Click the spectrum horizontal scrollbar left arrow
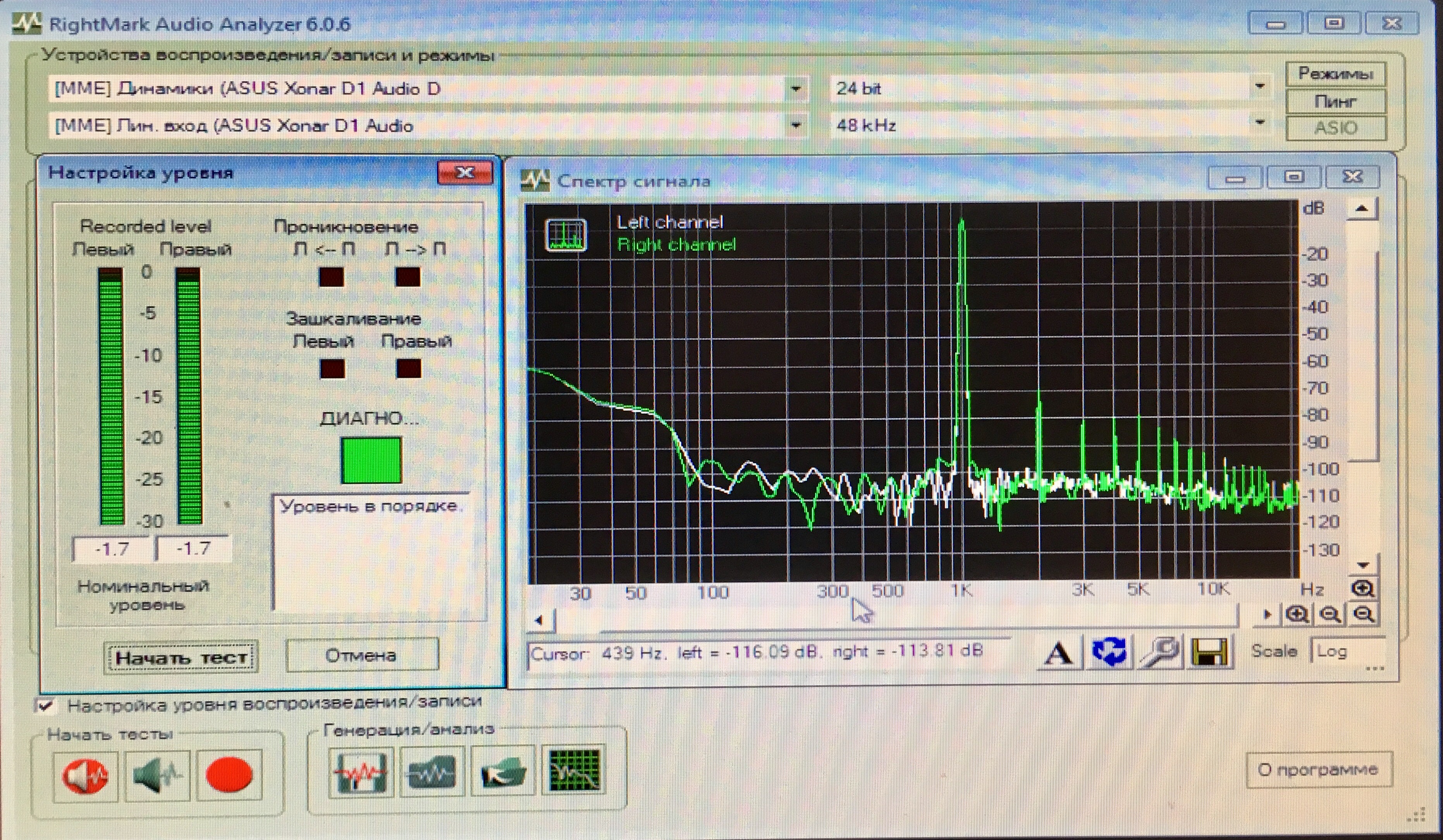This screenshot has width=1443, height=840. click(539, 620)
